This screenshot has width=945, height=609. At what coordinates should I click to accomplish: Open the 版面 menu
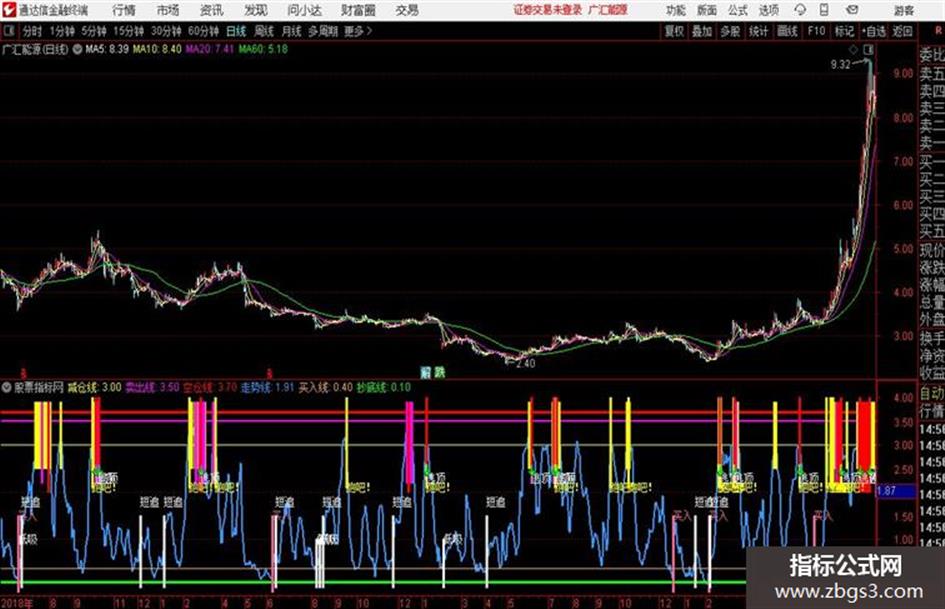tap(706, 10)
